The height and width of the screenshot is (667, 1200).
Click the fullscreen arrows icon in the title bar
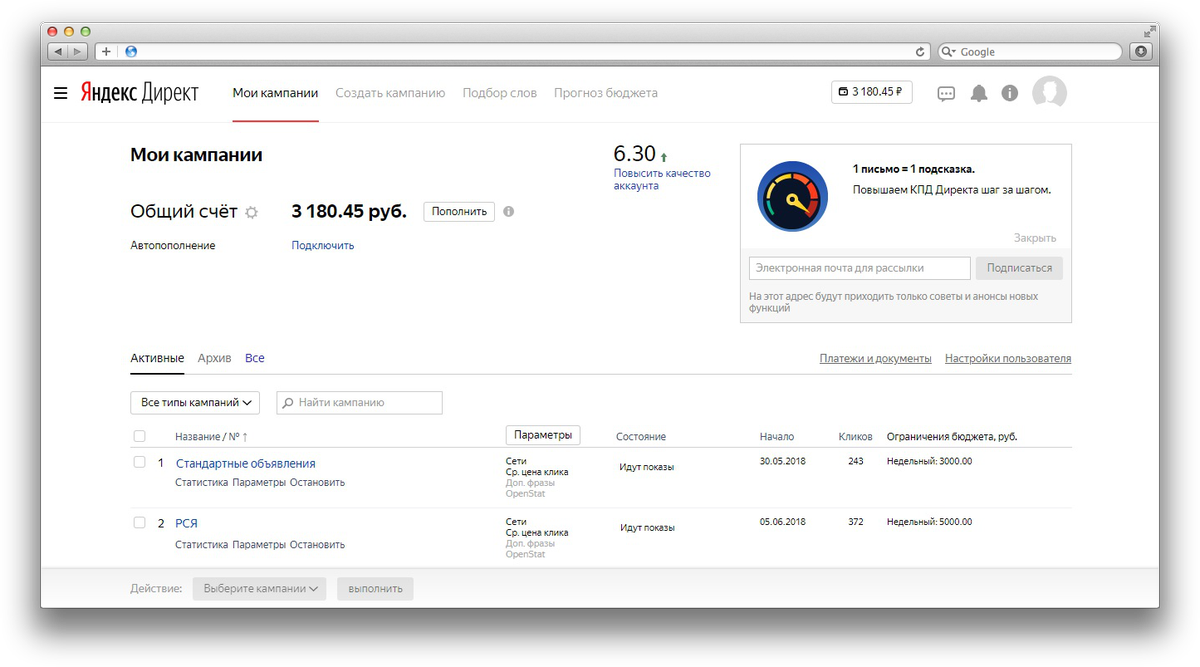1149,31
